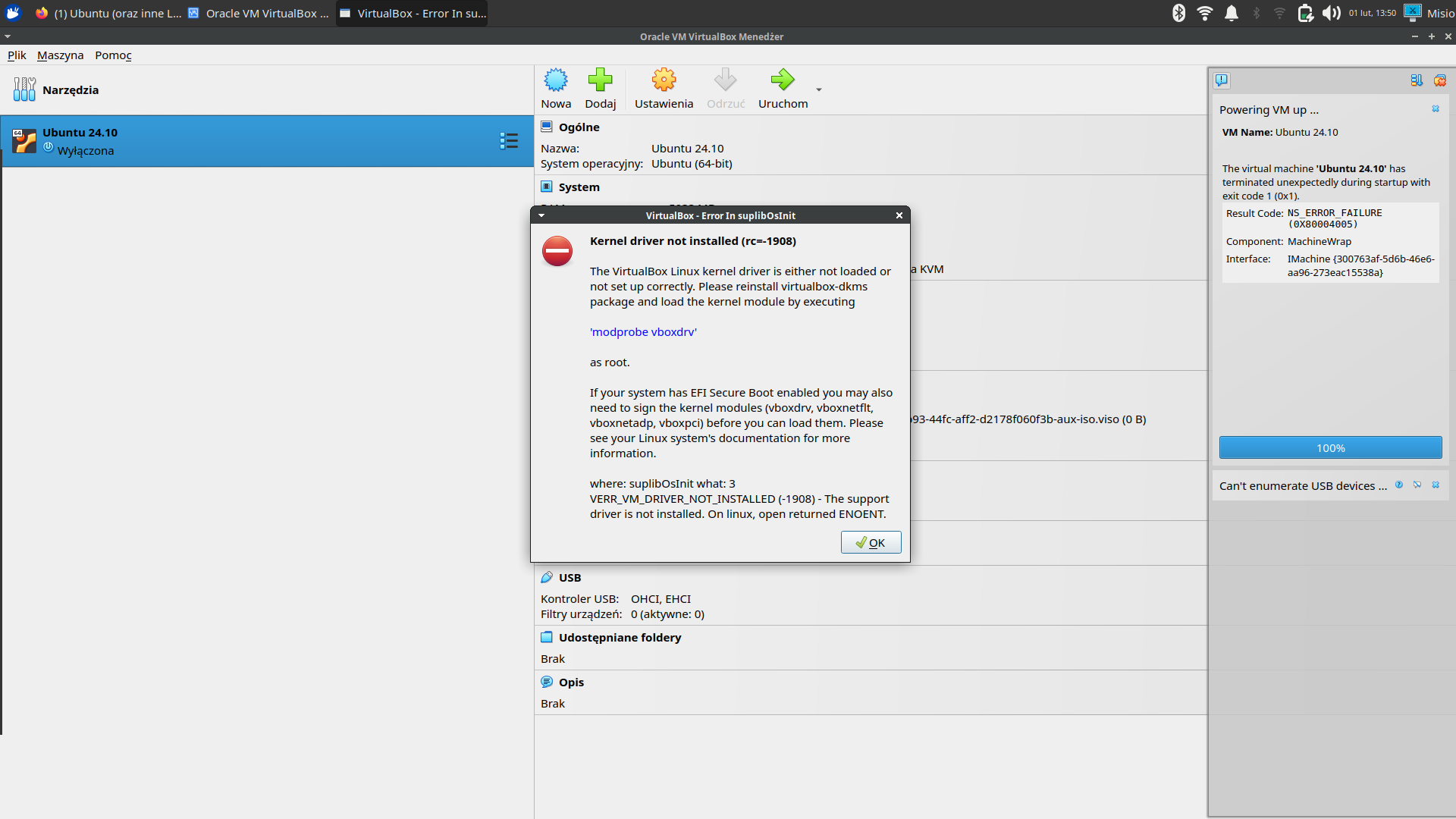Open the volume speaker tray icon

(x=1331, y=13)
